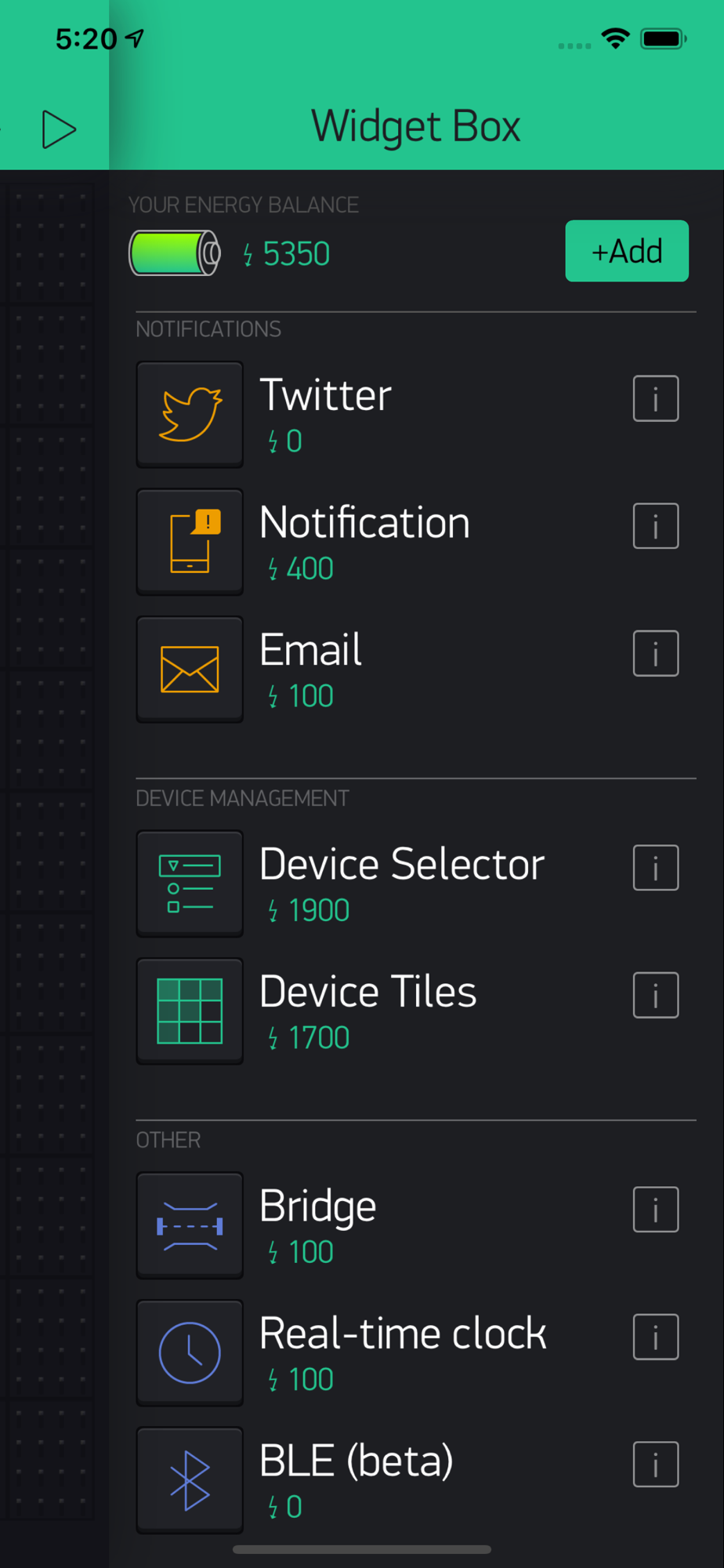Tap the Email envelope widget icon
The height and width of the screenshot is (1568, 724).
pyautogui.click(x=190, y=669)
